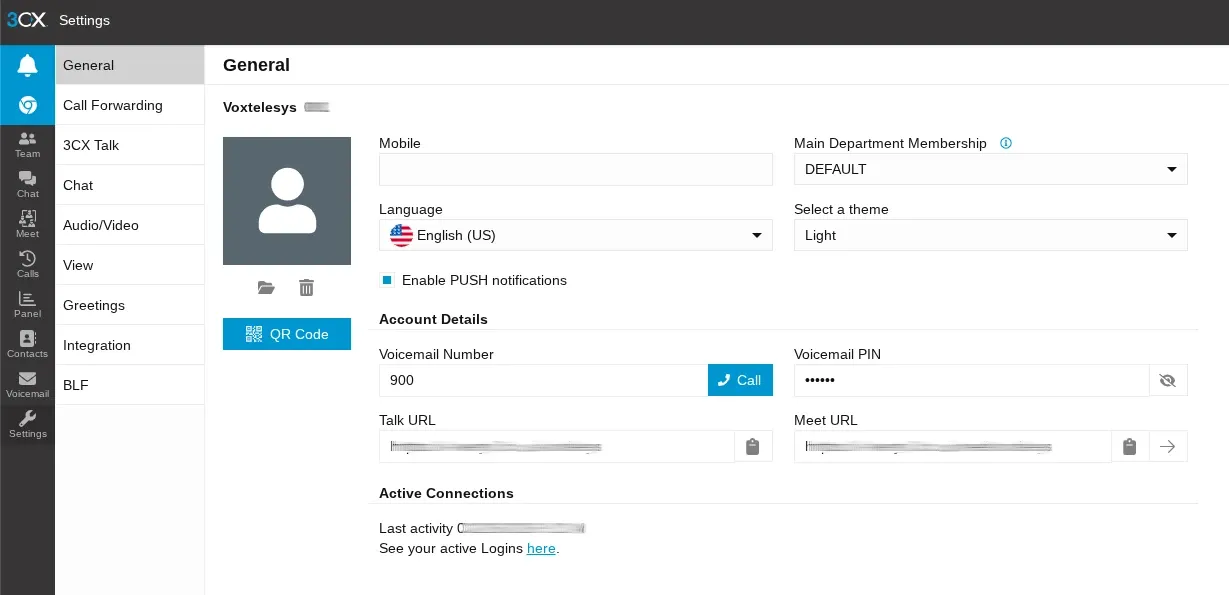Click the Meet URL field
The image size is (1229, 595).
click(x=952, y=447)
